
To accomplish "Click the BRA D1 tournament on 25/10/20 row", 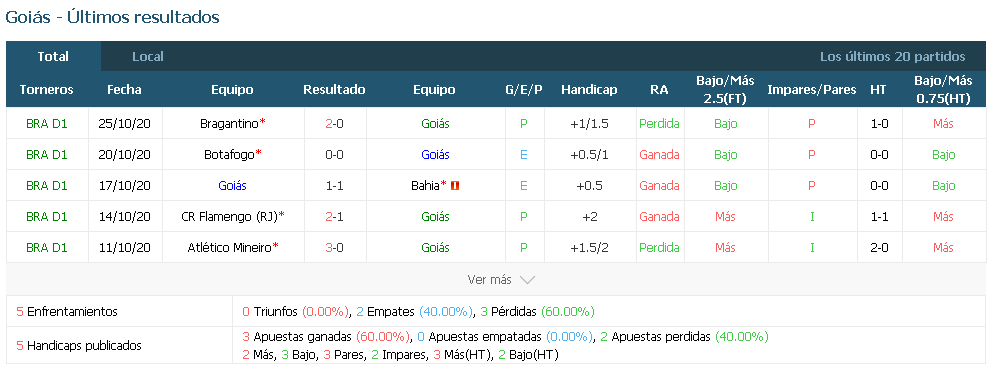I will (47, 123).
